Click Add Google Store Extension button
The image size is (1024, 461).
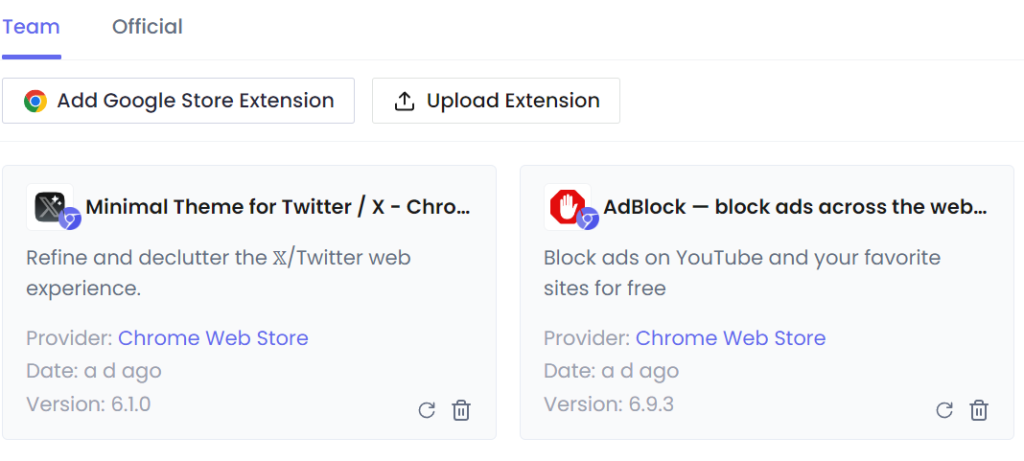pos(178,101)
